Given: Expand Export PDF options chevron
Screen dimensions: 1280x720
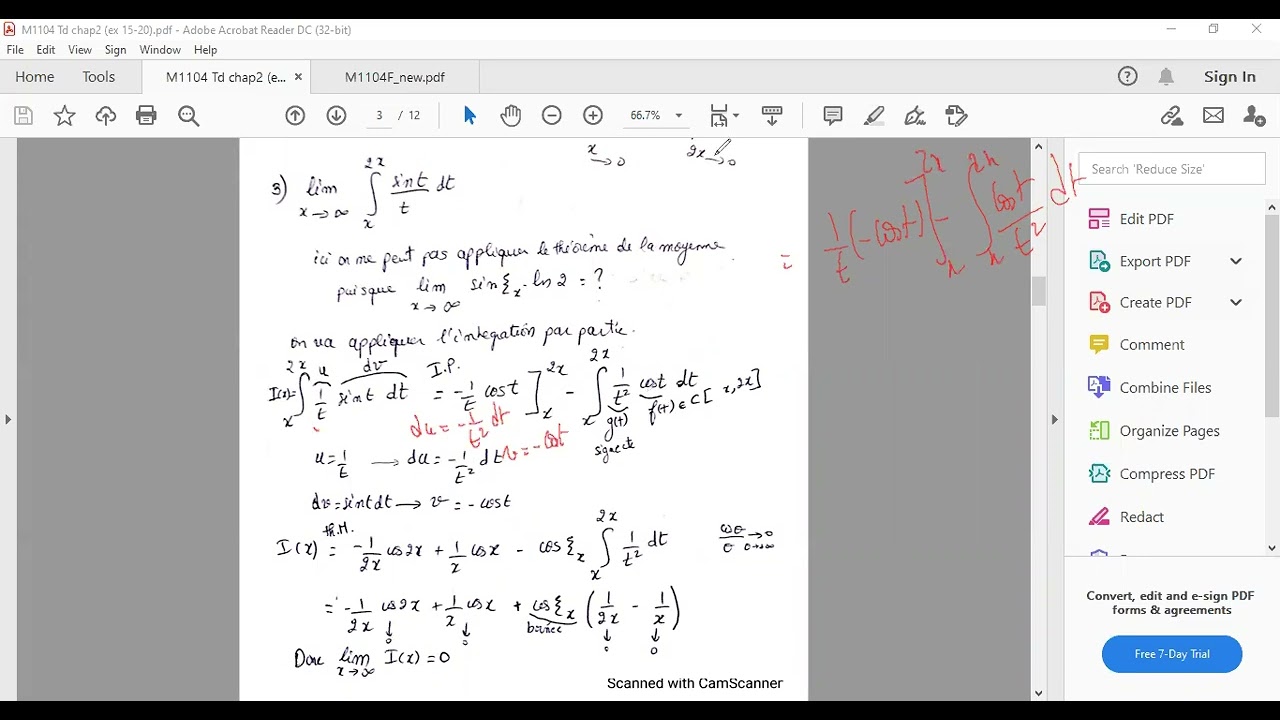Looking at the screenshot, I should point(1236,261).
